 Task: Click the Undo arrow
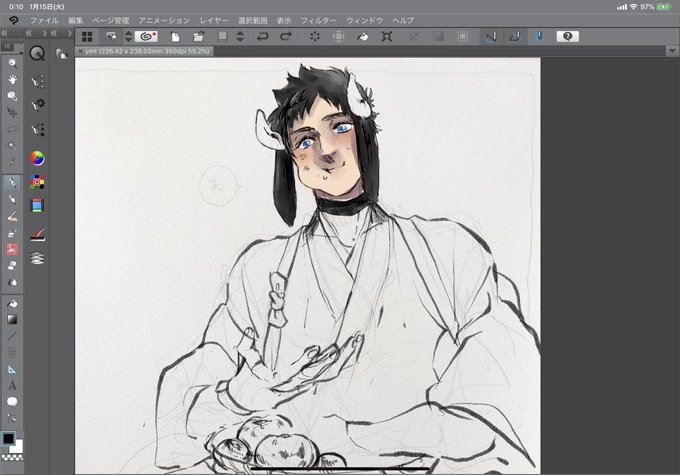(x=262, y=36)
